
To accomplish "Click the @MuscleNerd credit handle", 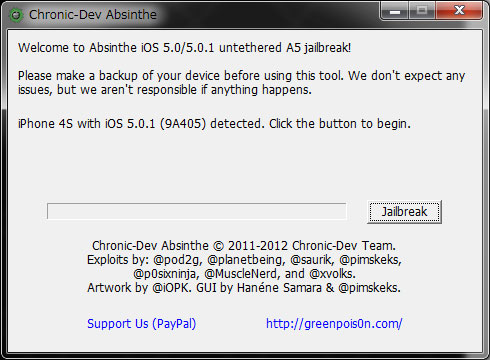I will click(242, 274).
